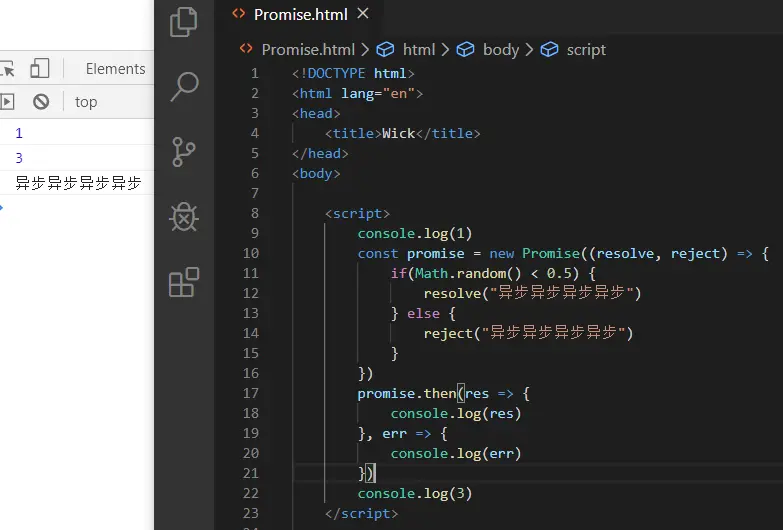
Task: Open the Explorer files view
Action: (x=183, y=22)
